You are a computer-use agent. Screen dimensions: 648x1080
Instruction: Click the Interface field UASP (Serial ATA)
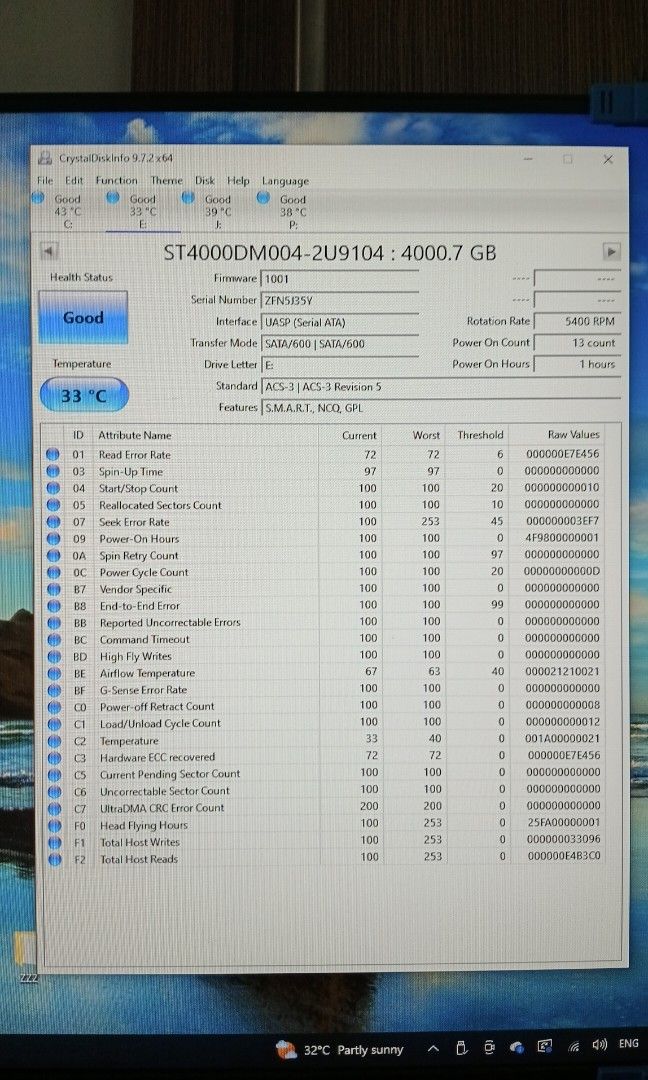click(x=340, y=322)
